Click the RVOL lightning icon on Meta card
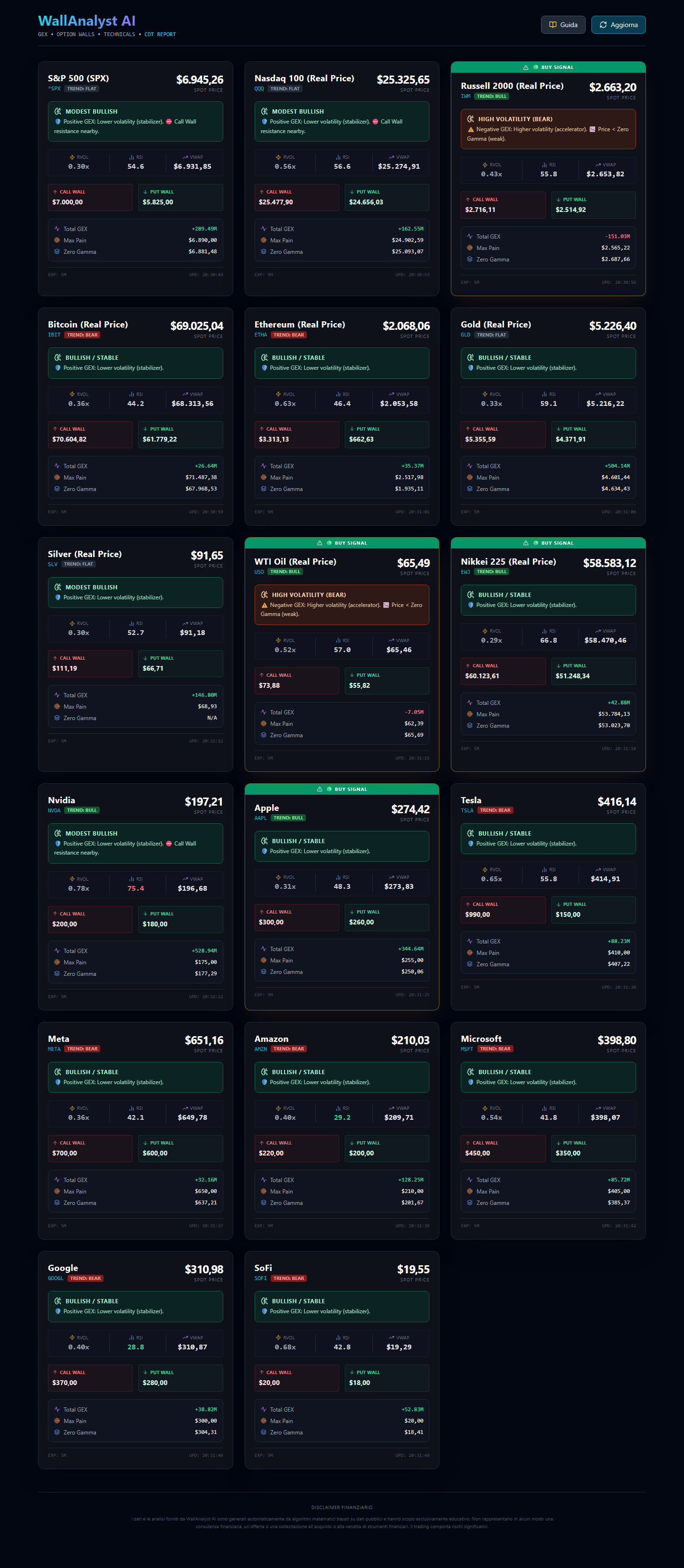This screenshot has width=684, height=1568. click(72, 1108)
